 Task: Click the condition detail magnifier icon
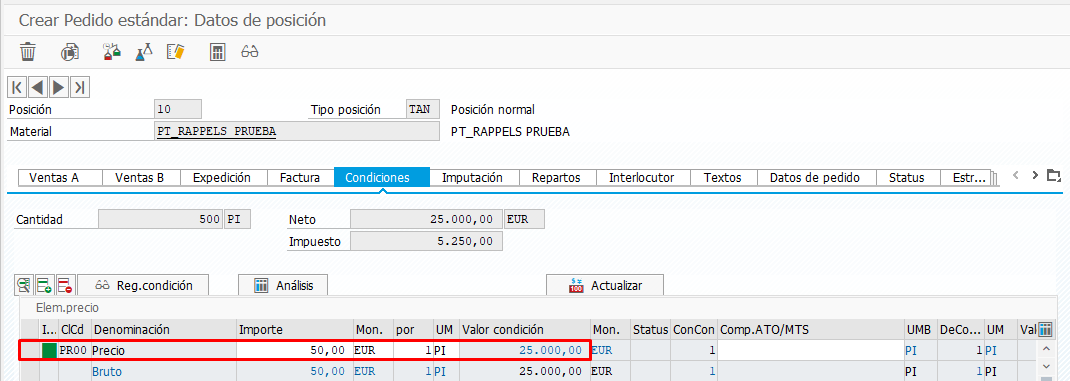pyautogui.click(x=25, y=285)
